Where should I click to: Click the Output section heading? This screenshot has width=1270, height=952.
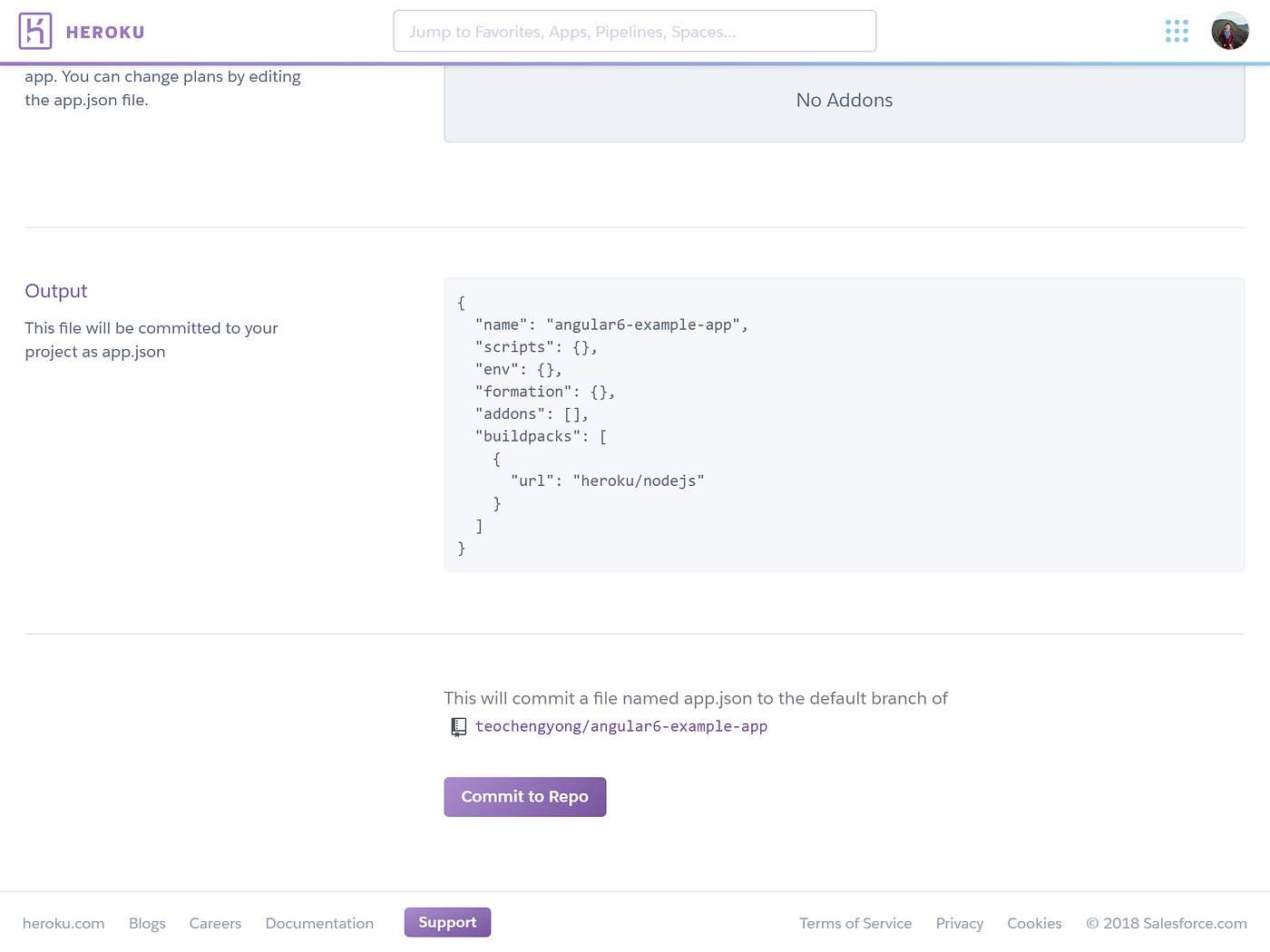(56, 291)
